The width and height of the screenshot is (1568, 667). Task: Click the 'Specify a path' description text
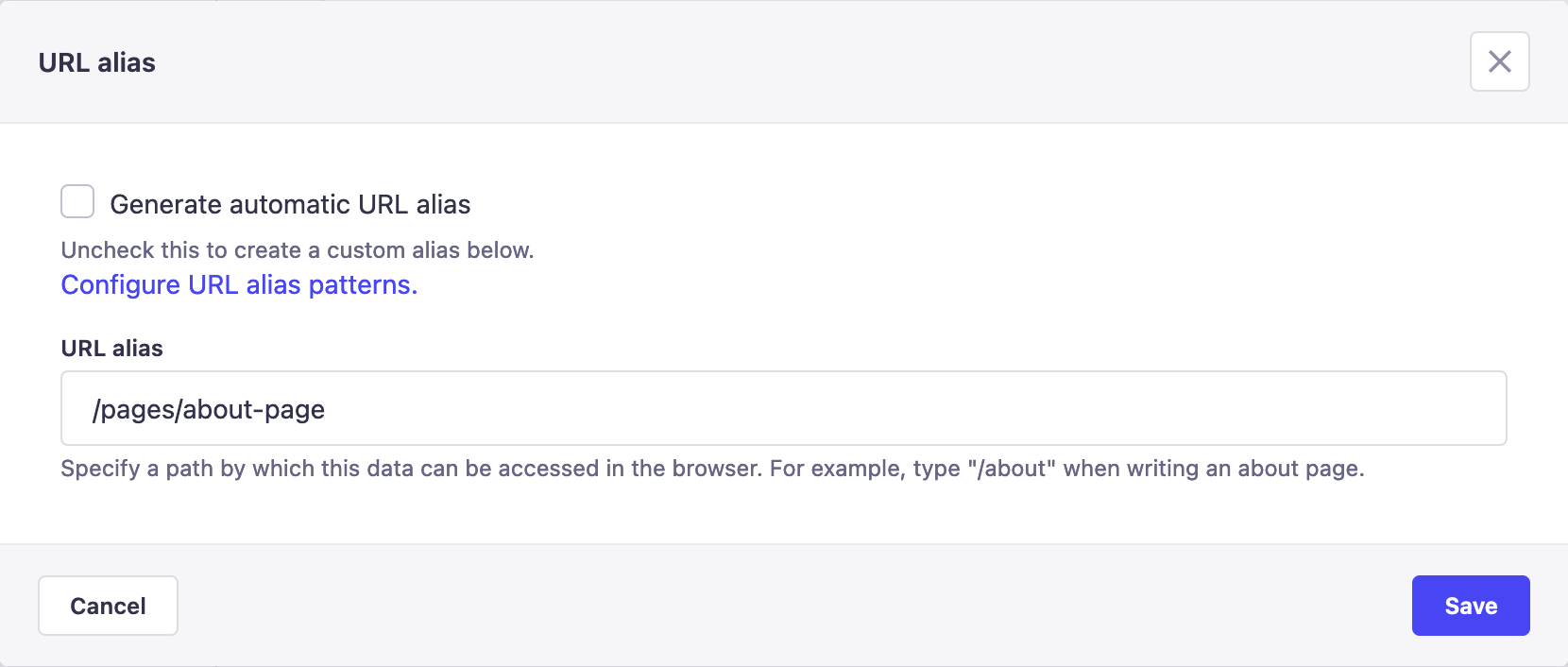click(x=712, y=469)
